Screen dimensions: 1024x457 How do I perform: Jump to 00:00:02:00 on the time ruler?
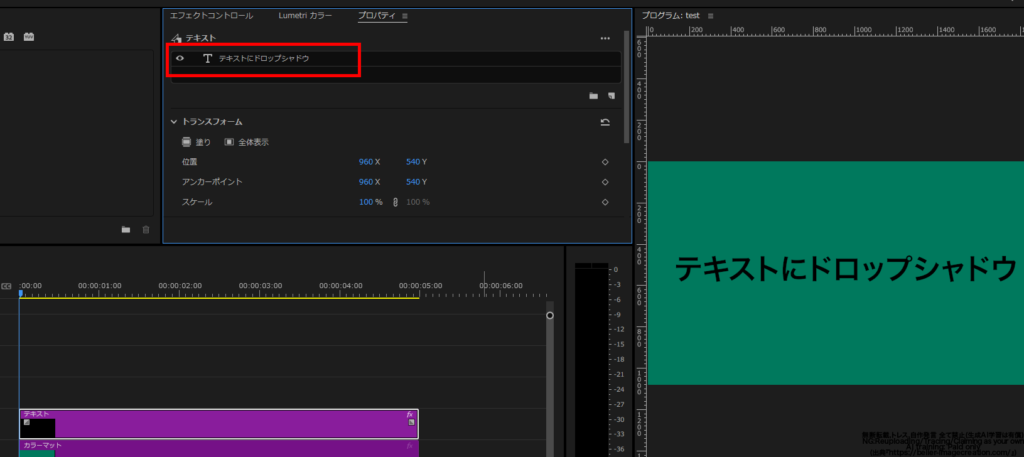[x=180, y=286]
